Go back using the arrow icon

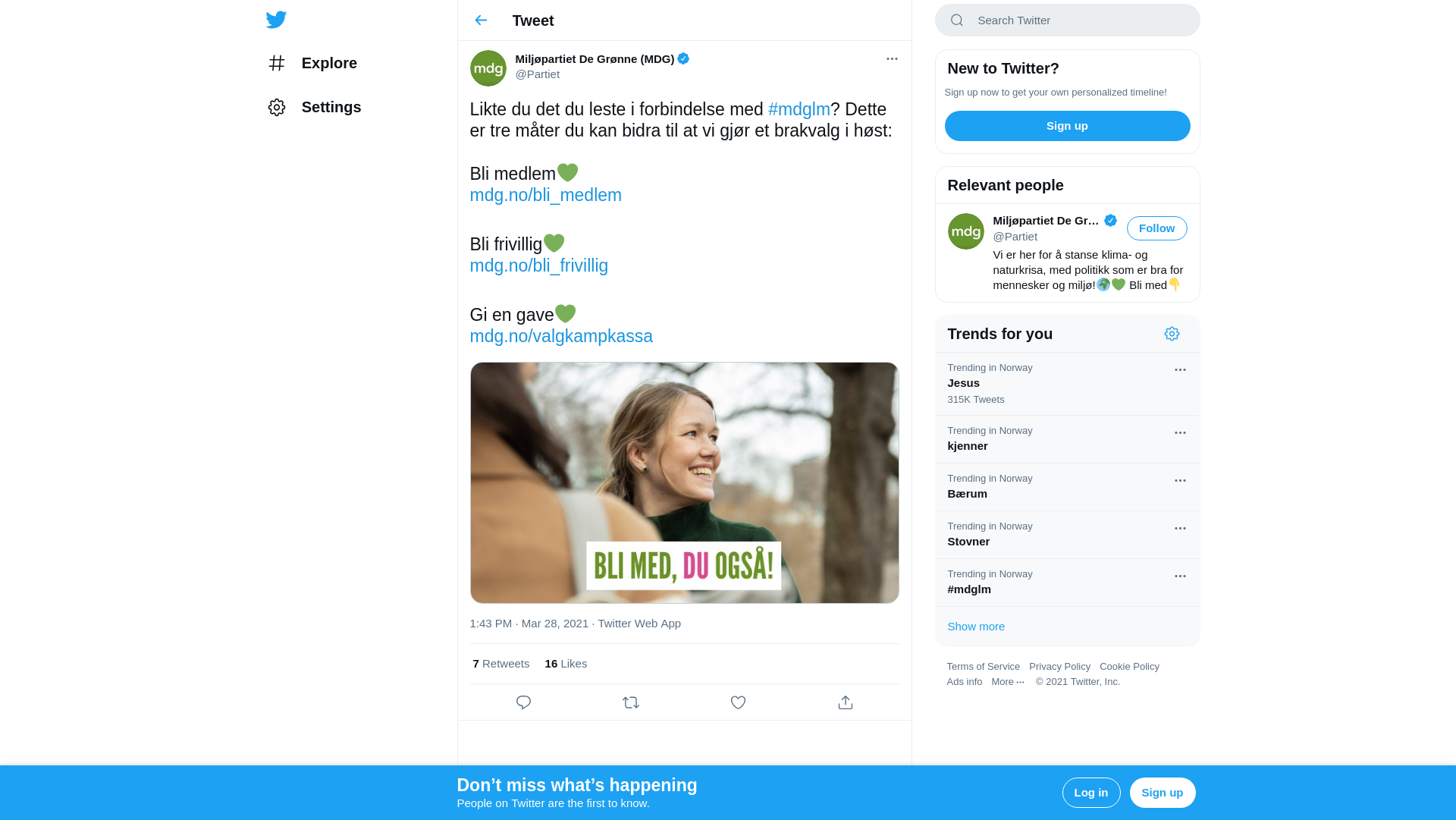tap(481, 20)
